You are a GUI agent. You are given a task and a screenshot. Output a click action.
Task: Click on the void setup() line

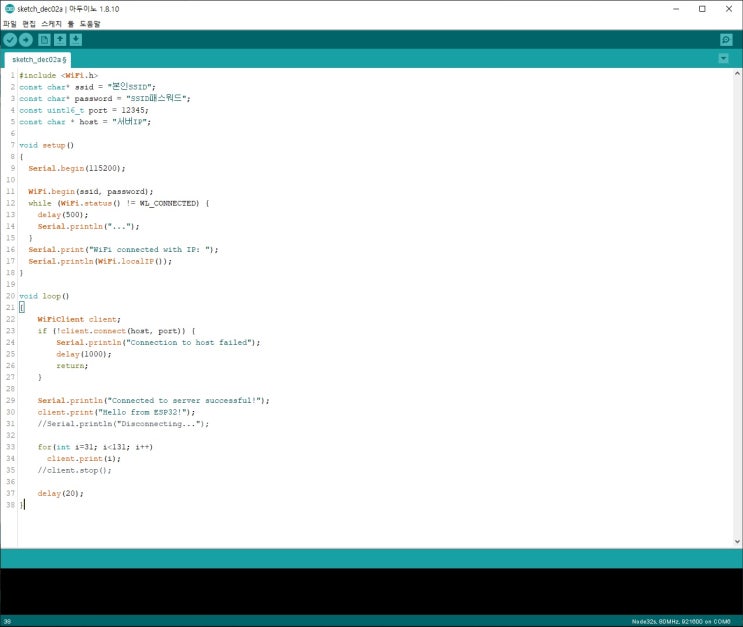[47, 145]
